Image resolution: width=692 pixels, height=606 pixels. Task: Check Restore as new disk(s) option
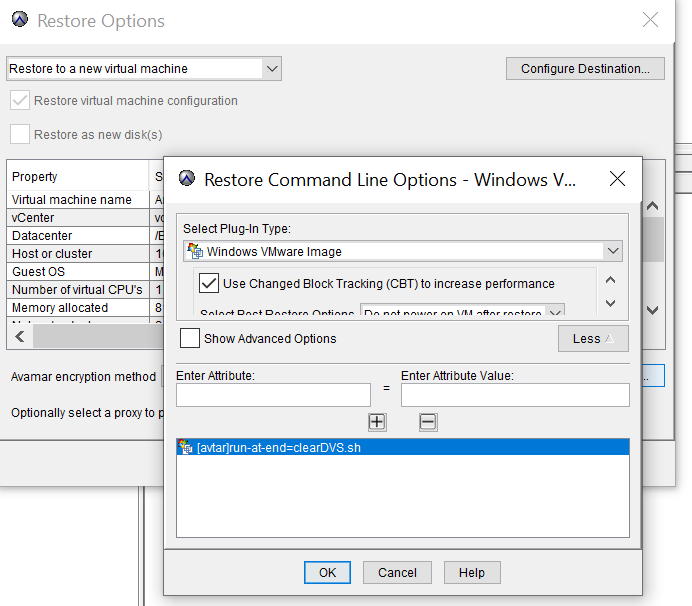(20, 134)
